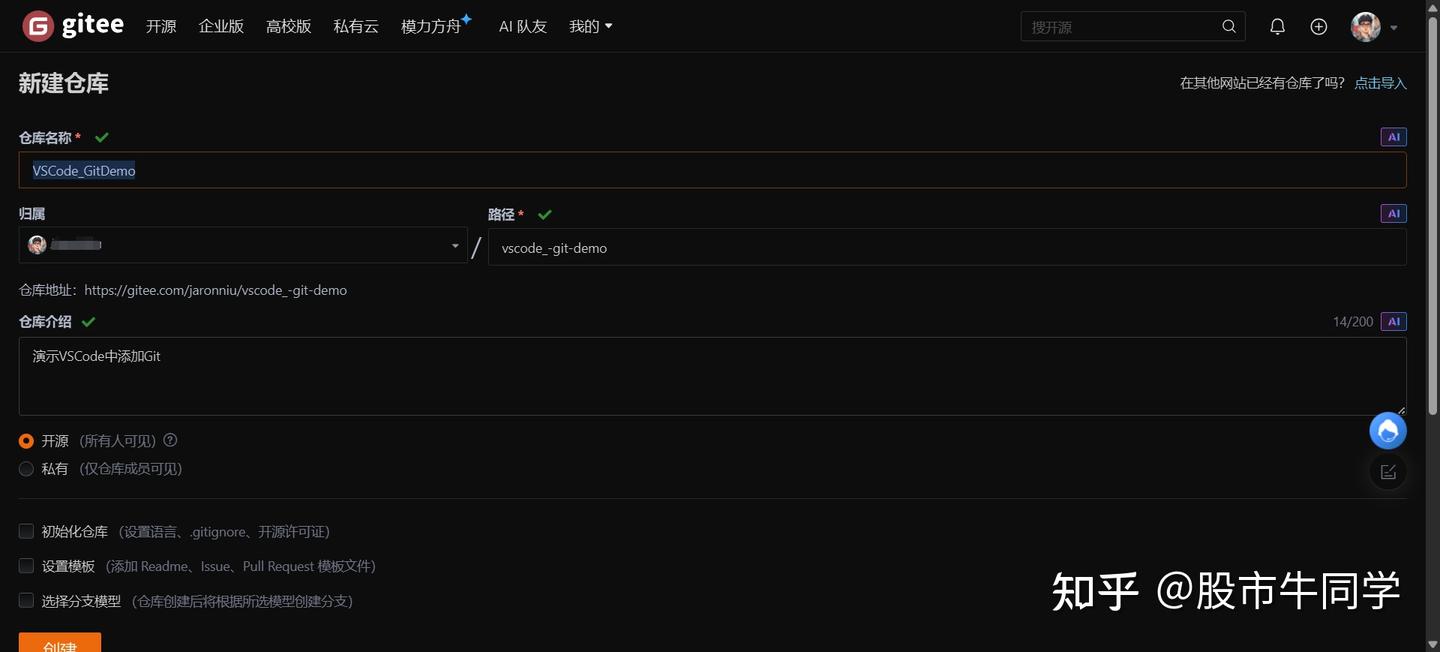Click the 点击导入 link
The image size is (1440, 652).
1380,83
